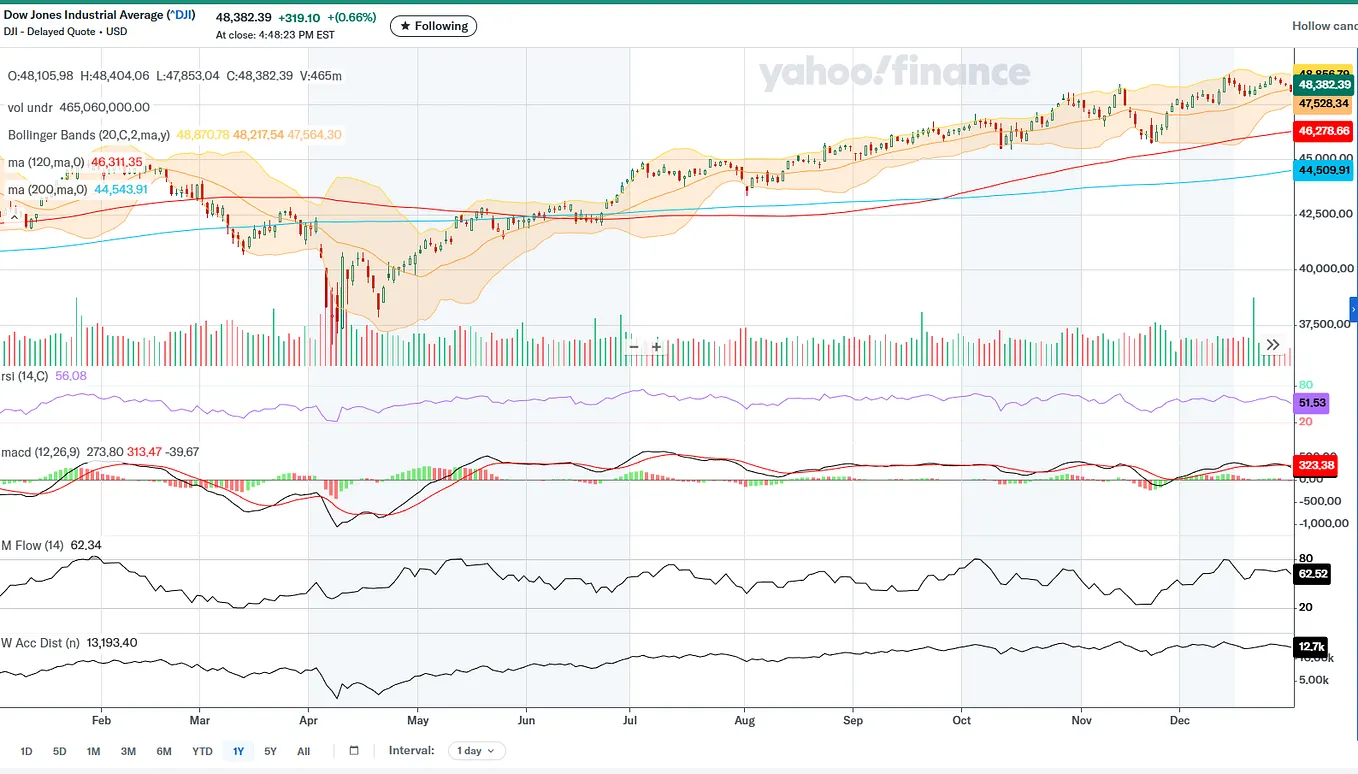Select the 5D range tab
The image size is (1358, 774).
(59, 751)
